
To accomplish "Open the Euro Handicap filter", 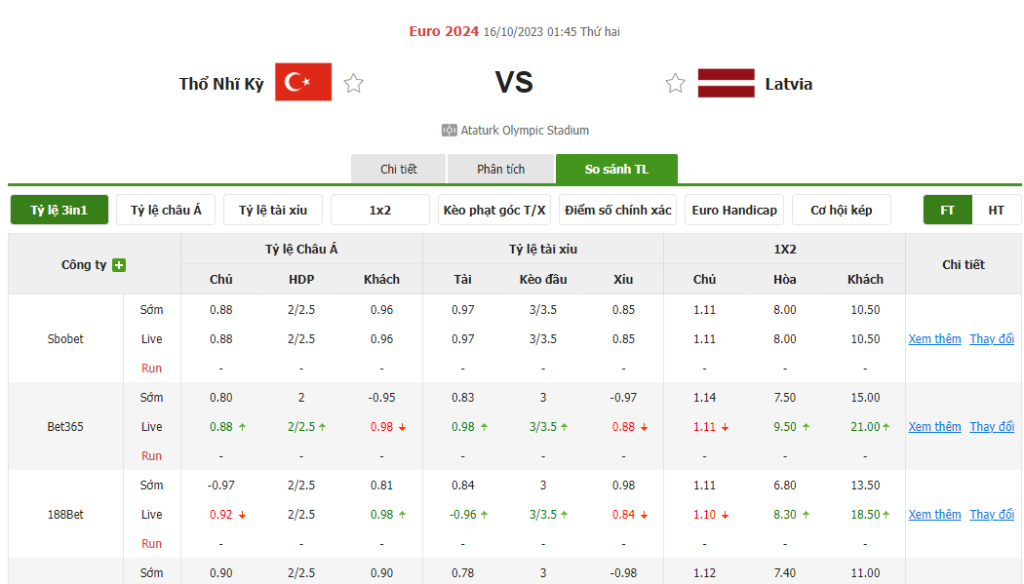I will (x=734, y=210).
